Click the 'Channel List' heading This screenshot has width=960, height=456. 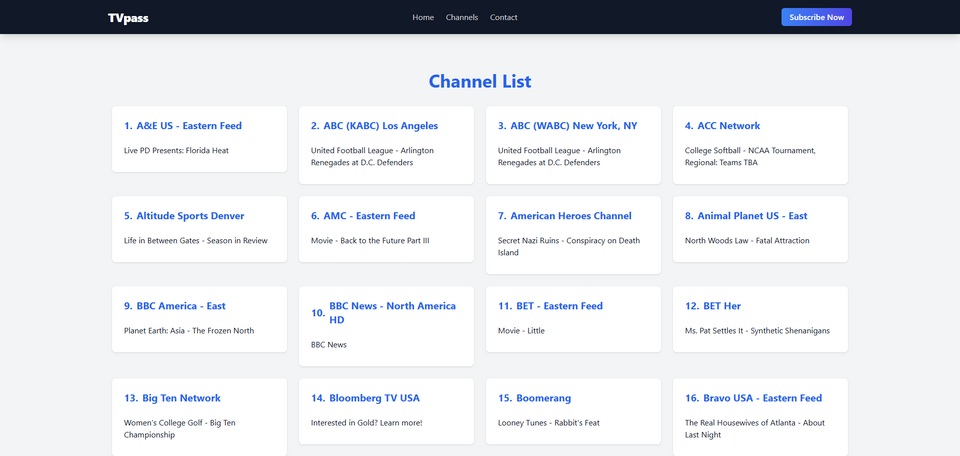point(480,81)
